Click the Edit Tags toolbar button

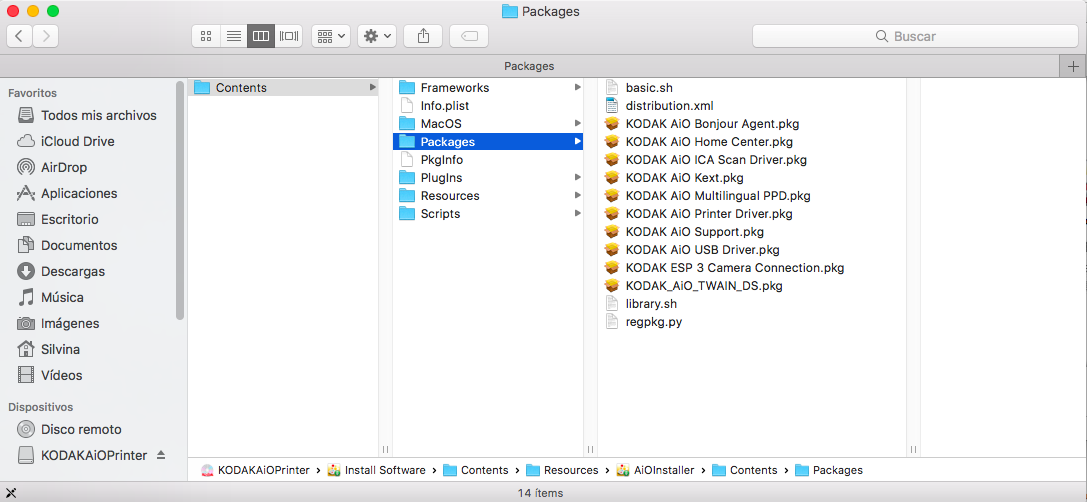[469, 36]
